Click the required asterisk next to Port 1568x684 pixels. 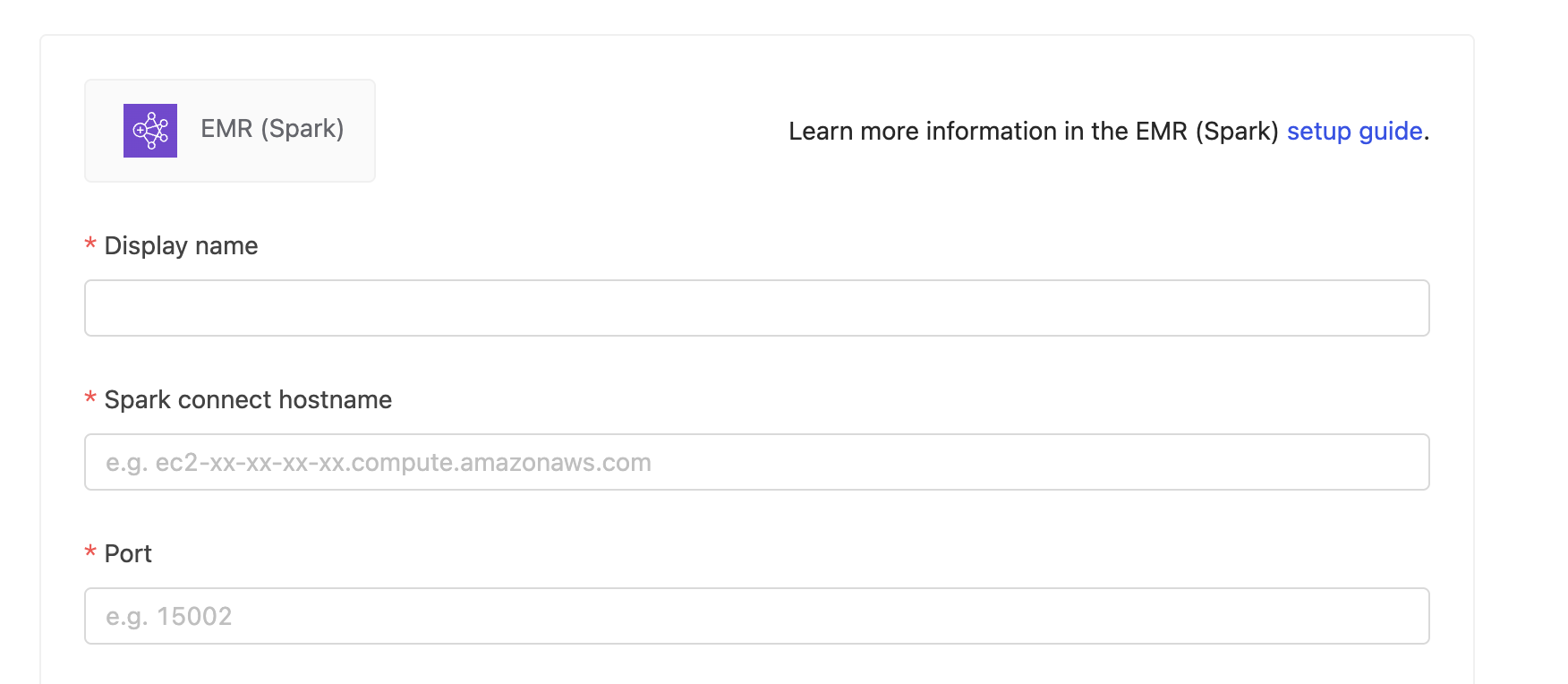(x=90, y=552)
